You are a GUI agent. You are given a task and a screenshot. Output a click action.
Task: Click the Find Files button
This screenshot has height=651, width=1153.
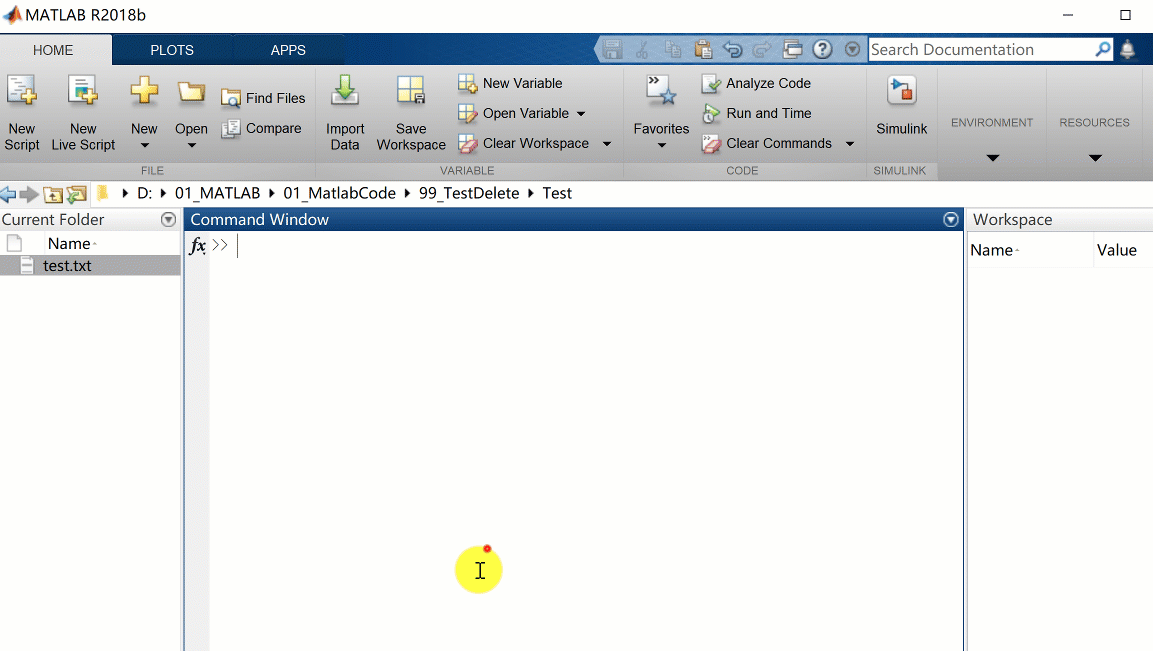coord(263,98)
